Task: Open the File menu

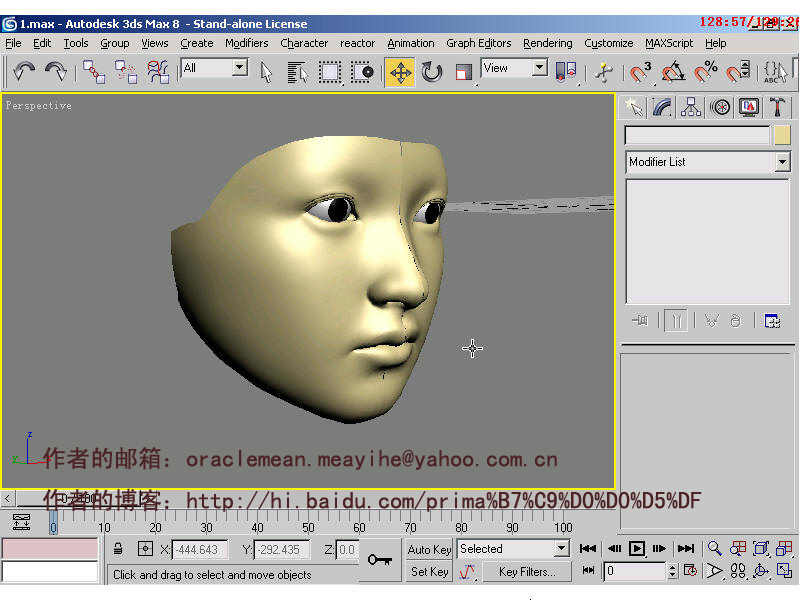Action: (x=13, y=43)
